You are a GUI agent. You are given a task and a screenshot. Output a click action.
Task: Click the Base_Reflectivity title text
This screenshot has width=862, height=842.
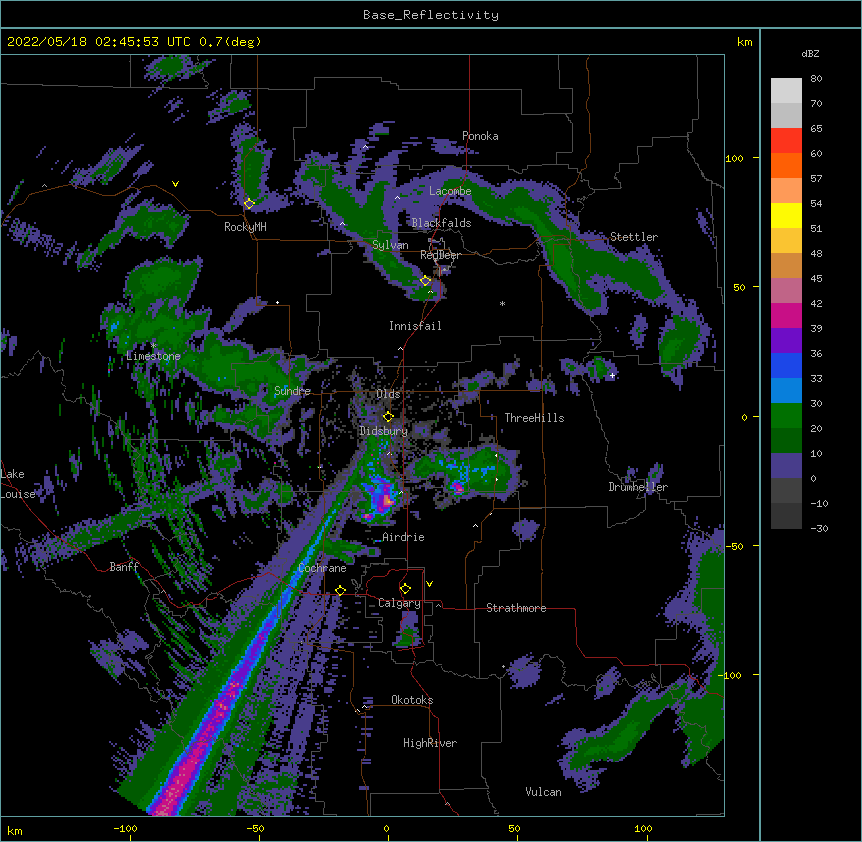430,15
